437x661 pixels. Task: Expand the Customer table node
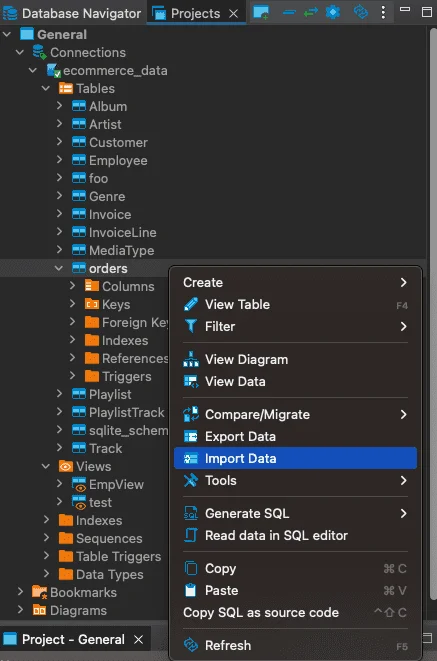click(59, 142)
